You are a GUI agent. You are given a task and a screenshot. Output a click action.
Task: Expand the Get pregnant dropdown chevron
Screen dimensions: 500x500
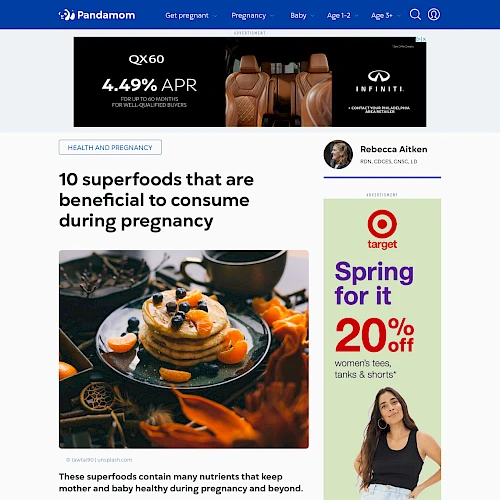coord(215,16)
